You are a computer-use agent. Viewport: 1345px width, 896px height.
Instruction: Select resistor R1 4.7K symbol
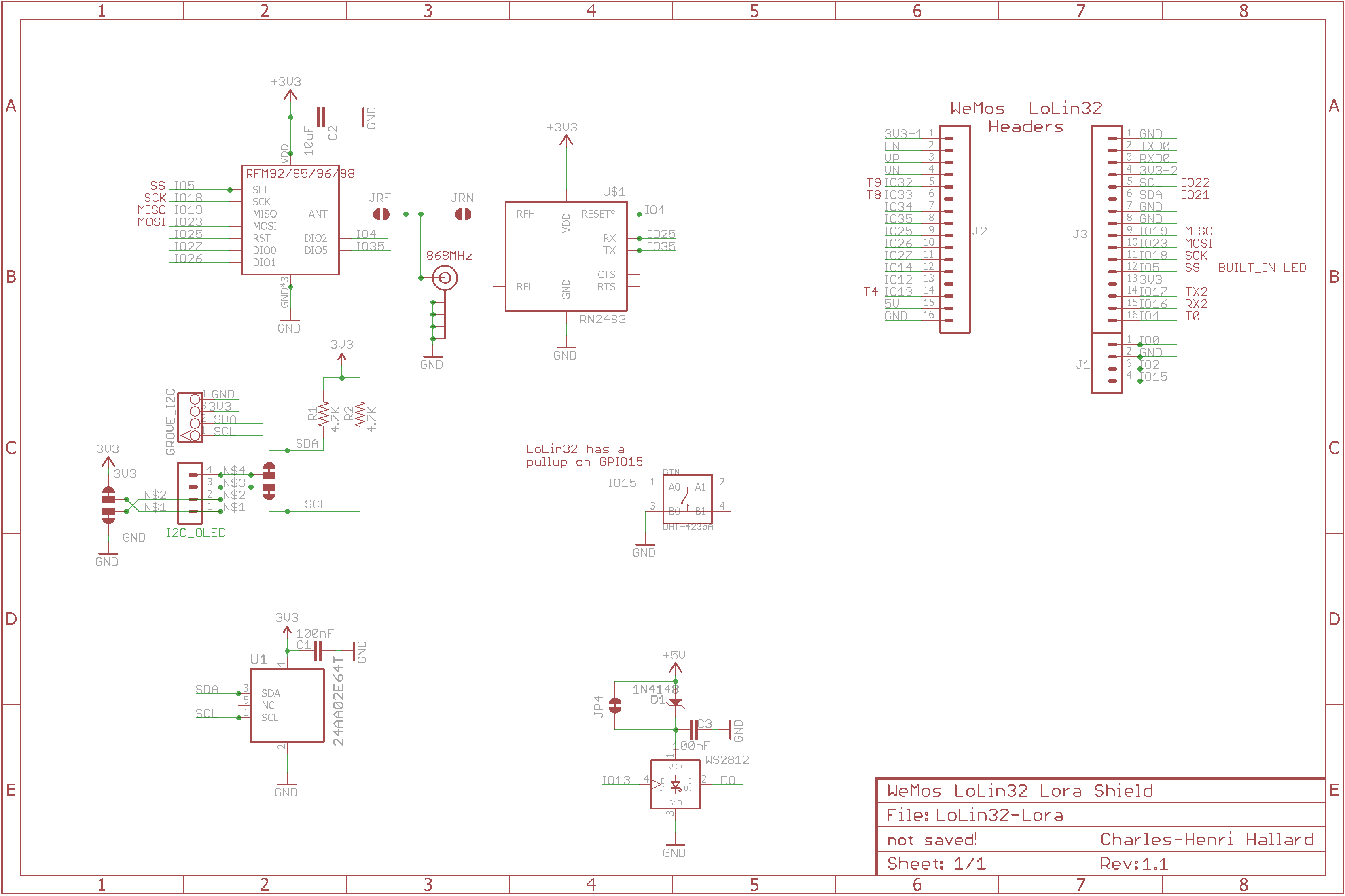click(323, 414)
